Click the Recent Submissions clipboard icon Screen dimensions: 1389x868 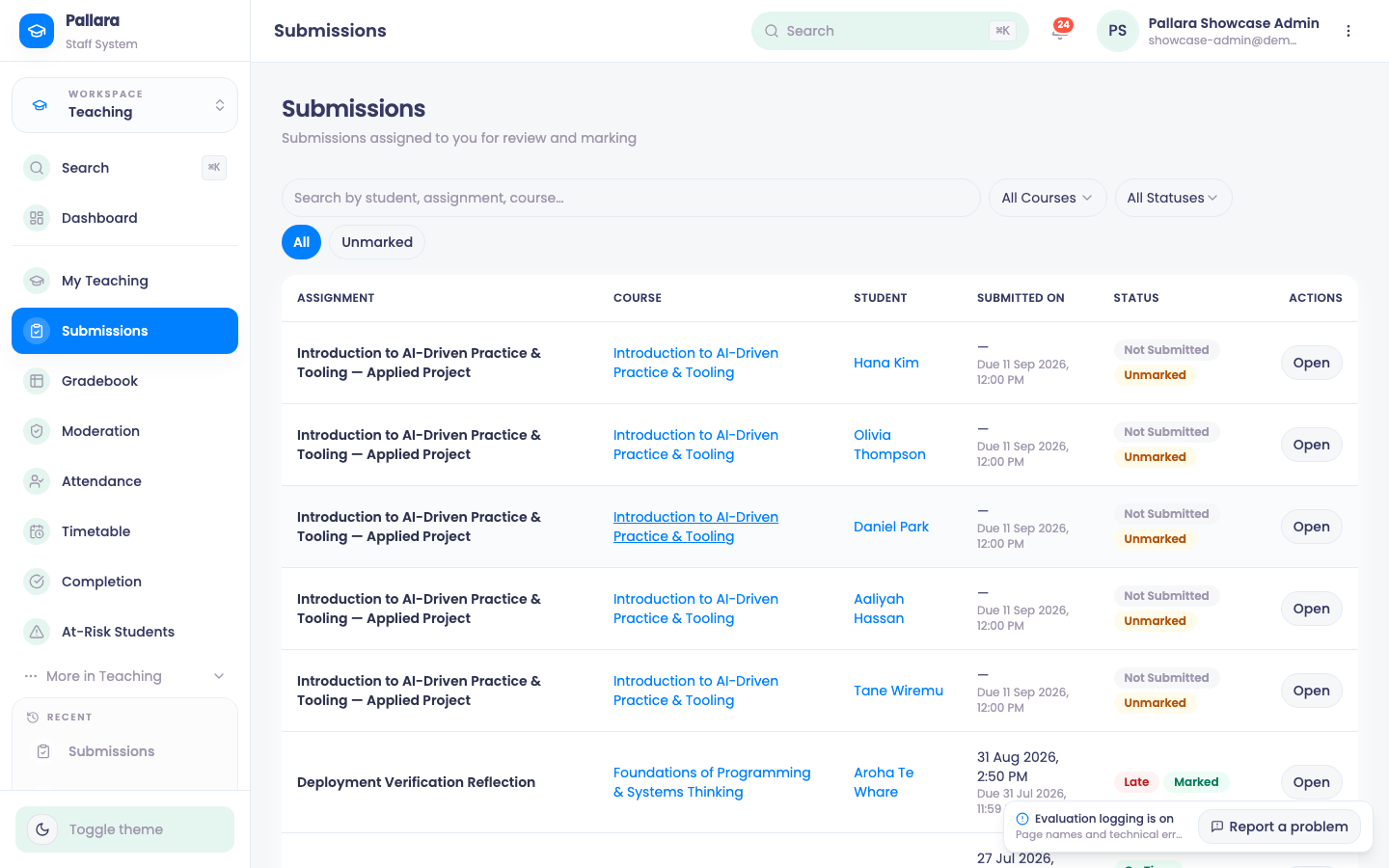coord(43,751)
